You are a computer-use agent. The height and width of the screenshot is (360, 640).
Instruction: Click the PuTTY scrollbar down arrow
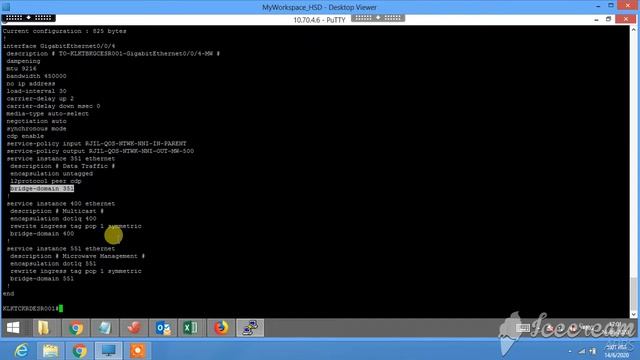coord(633,314)
